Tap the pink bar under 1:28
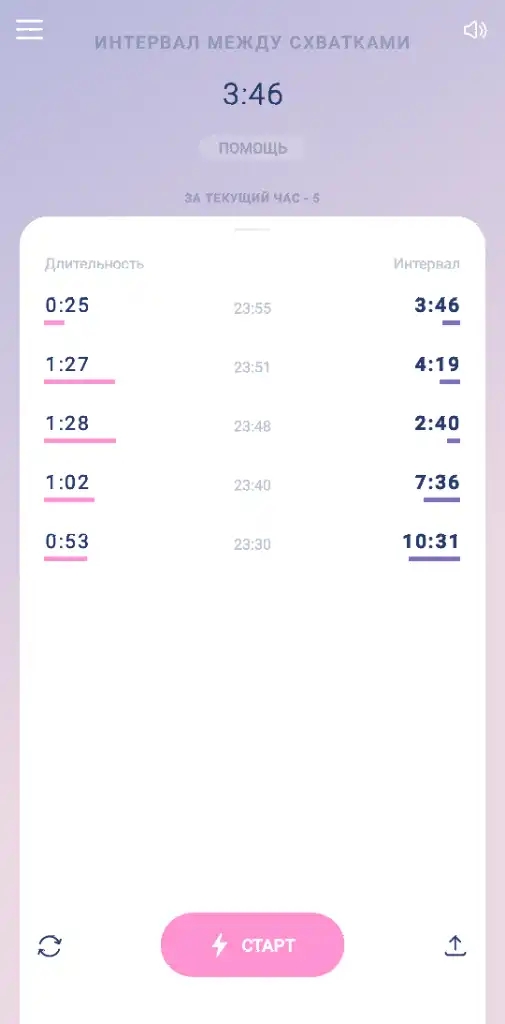The image size is (505, 1024). [80, 441]
